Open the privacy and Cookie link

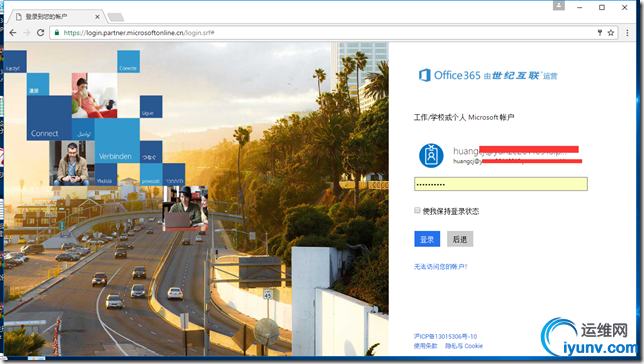(464, 346)
